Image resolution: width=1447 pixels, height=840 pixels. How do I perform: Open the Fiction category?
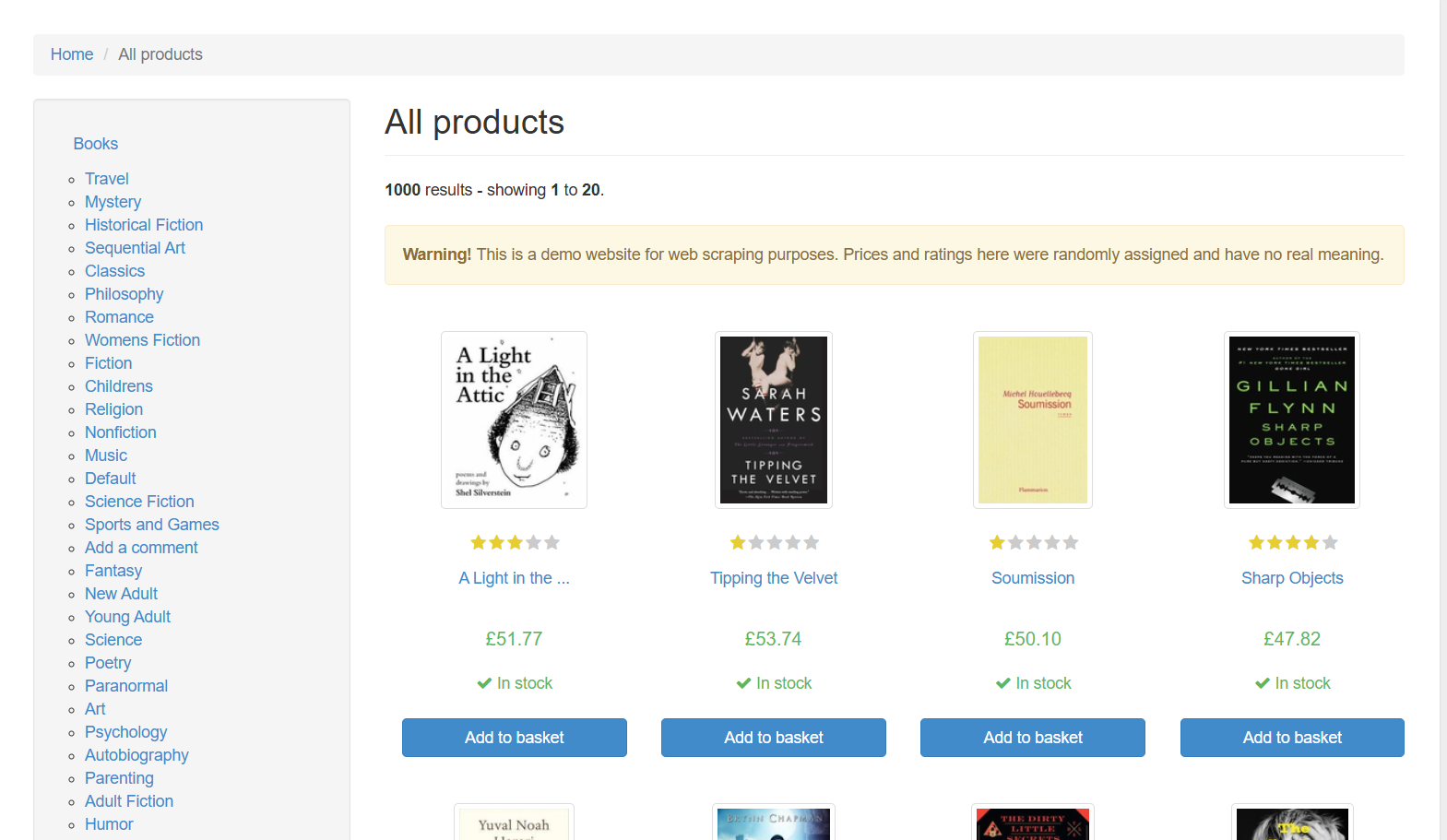109,363
